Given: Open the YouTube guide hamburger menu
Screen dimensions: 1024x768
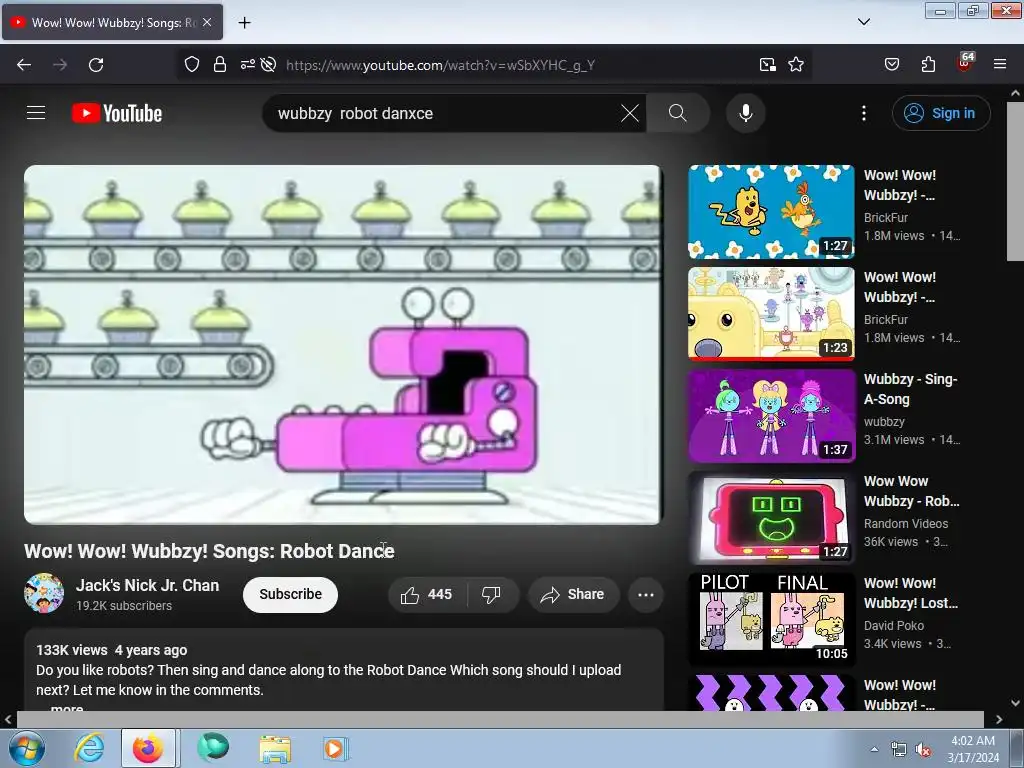Looking at the screenshot, I should (x=36, y=113).
